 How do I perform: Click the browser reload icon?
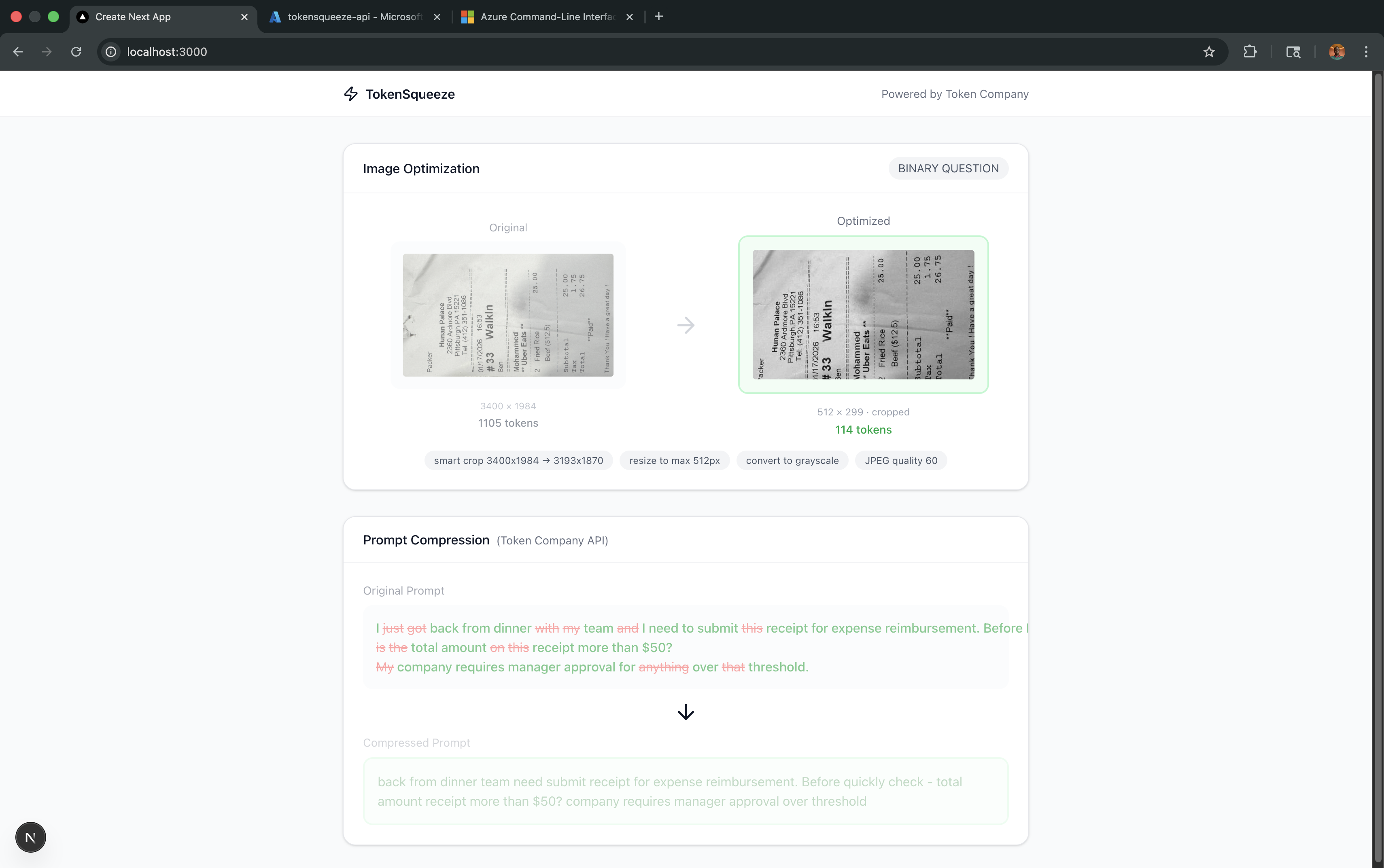(x=76, y=52)
